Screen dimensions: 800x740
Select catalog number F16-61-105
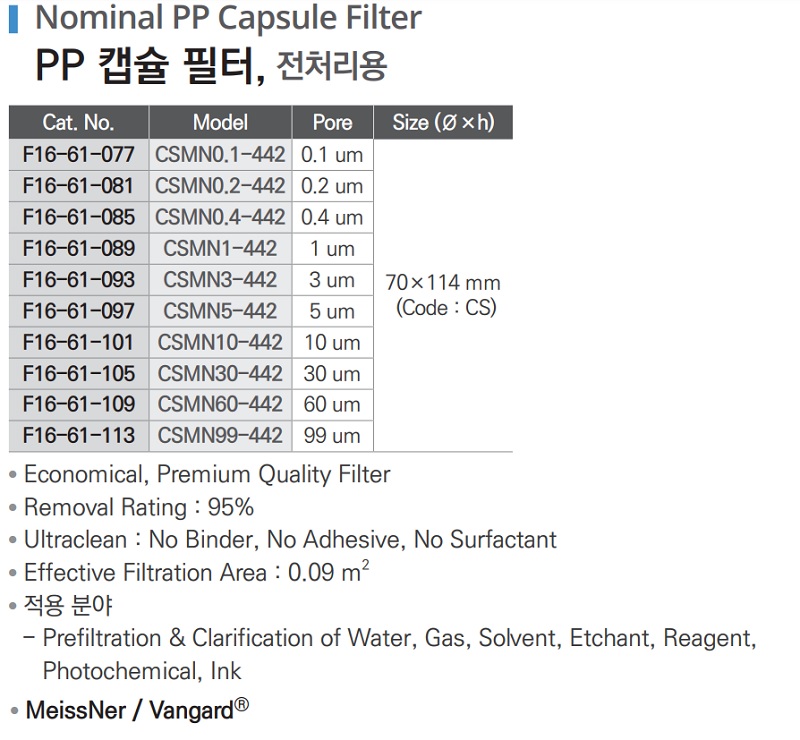(x=78, y=373)
